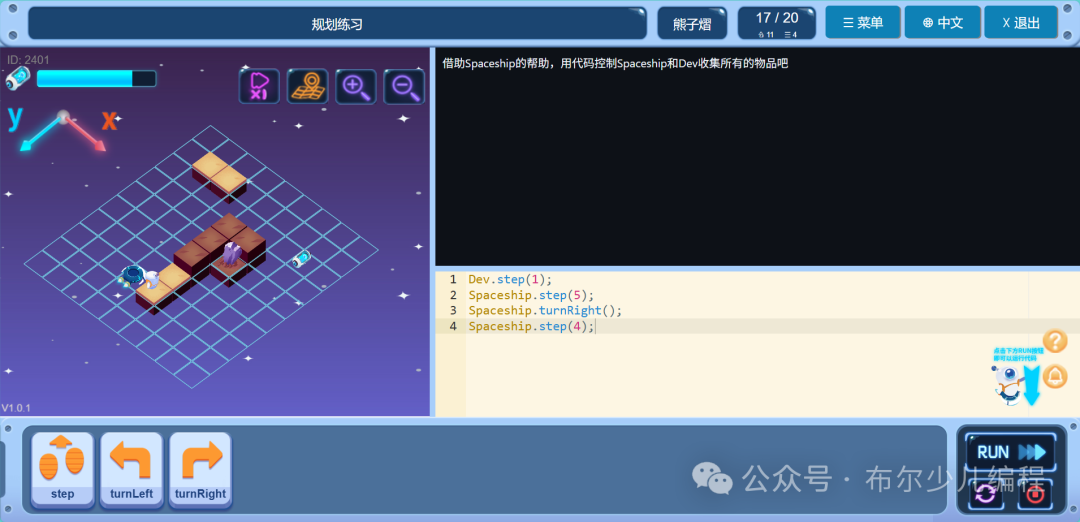Run the code with RUN button
This screenshot has width=1080, height=522.
tap(1011, 452)
